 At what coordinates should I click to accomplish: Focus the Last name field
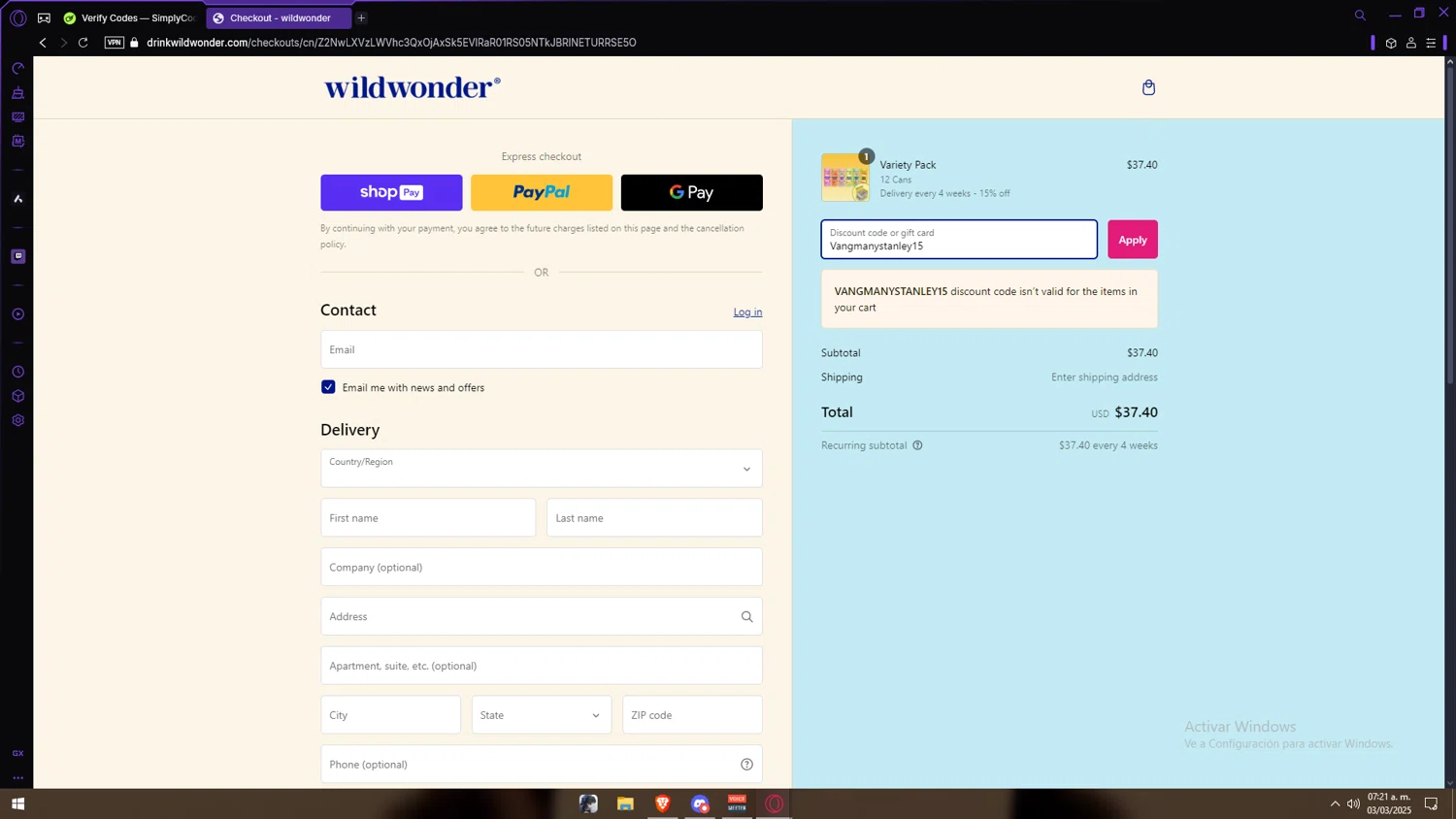654,518
